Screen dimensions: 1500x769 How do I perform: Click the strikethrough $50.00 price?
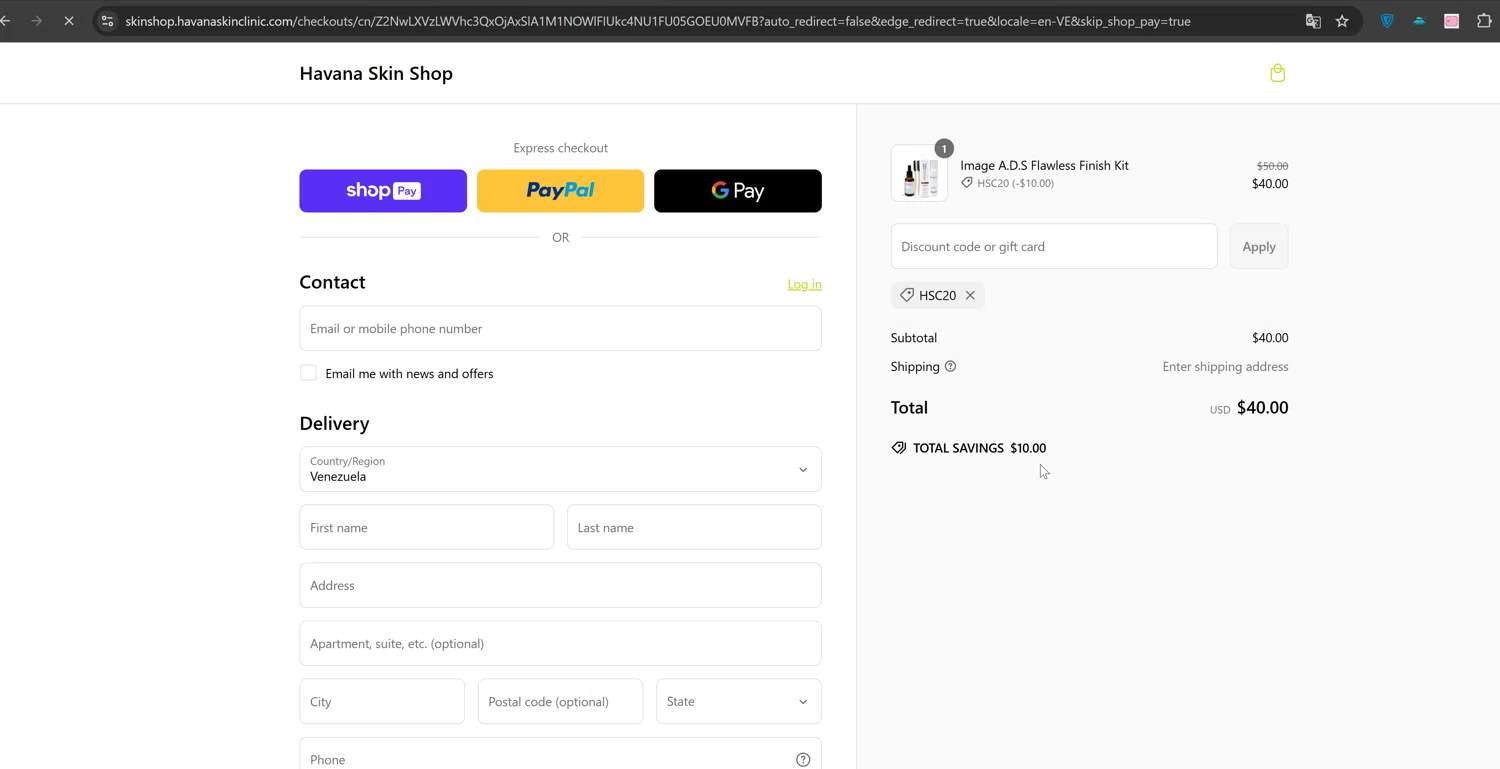coord(1272,166)
